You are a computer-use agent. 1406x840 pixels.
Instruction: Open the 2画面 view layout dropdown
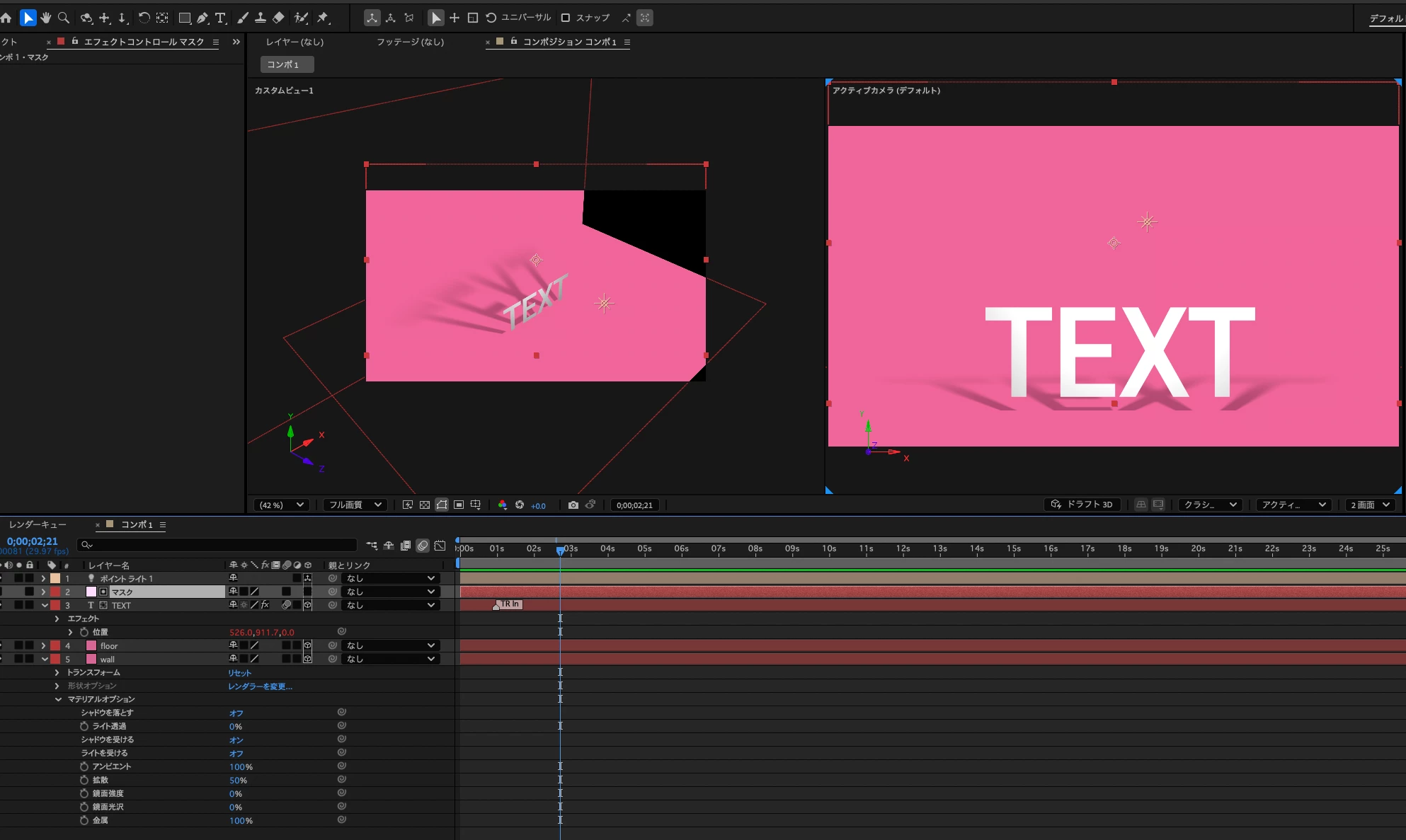point(1371,505)
